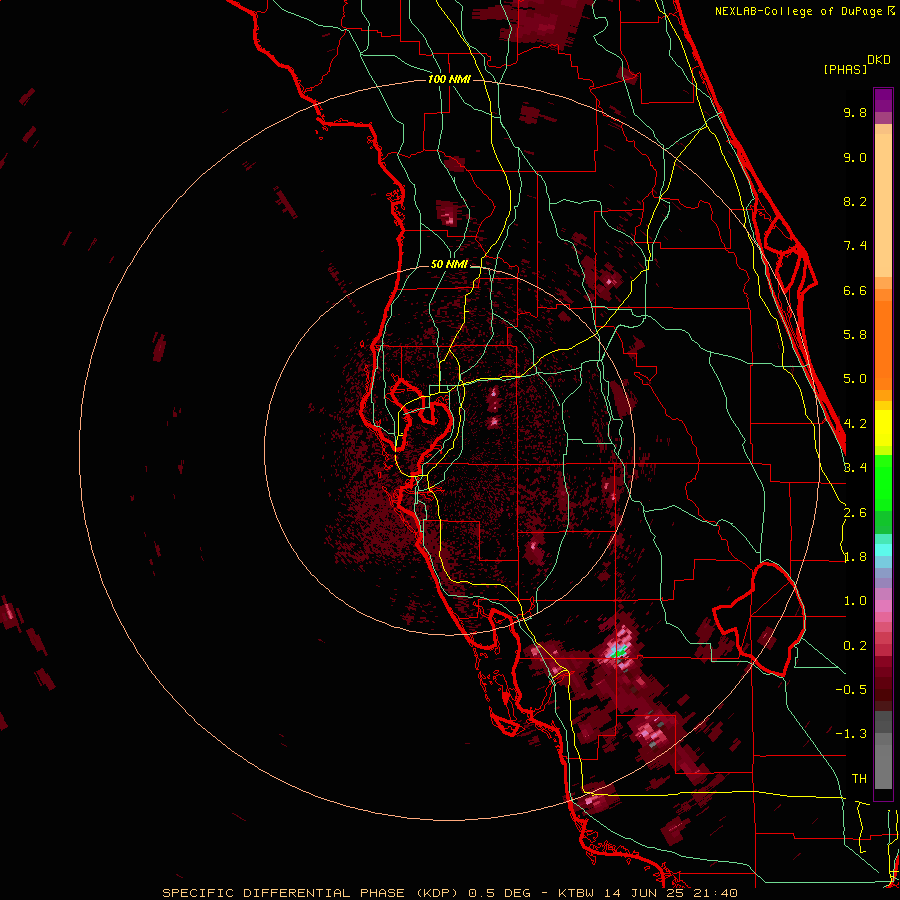This screenshot has width=900, height=900.
Task: Select the 3.4 scale value
Action: point(855,468)
